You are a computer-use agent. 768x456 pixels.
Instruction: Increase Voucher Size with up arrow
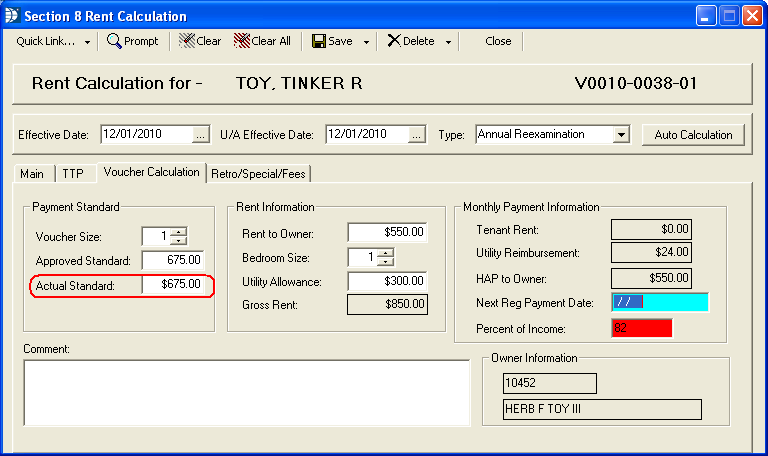pyautogui.click(x=179, y=232)
